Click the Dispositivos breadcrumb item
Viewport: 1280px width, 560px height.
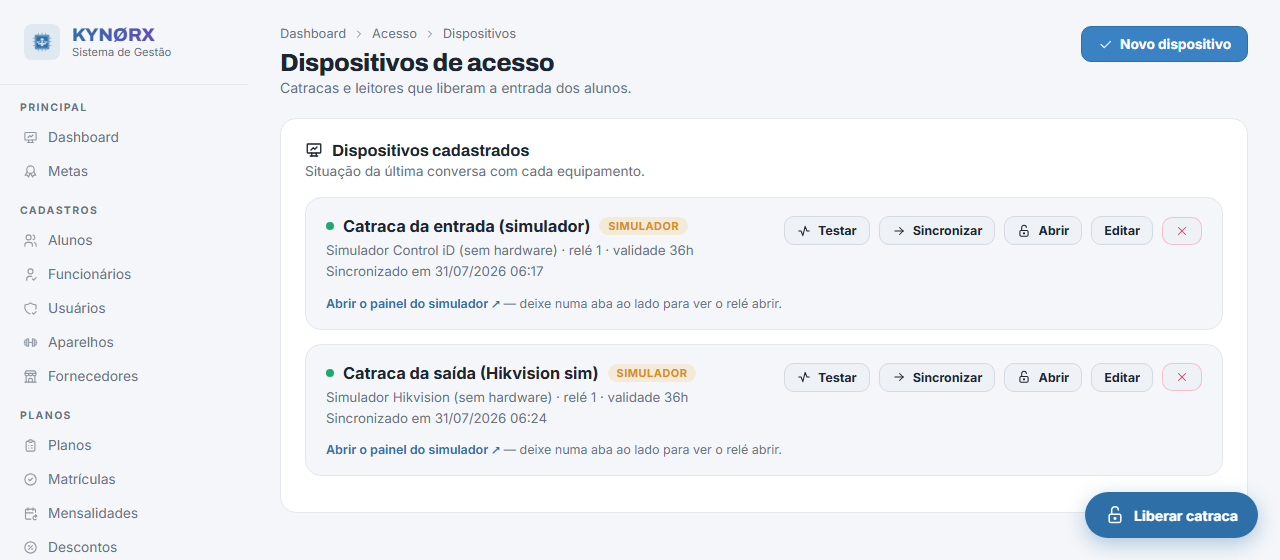tap(480, 34)
